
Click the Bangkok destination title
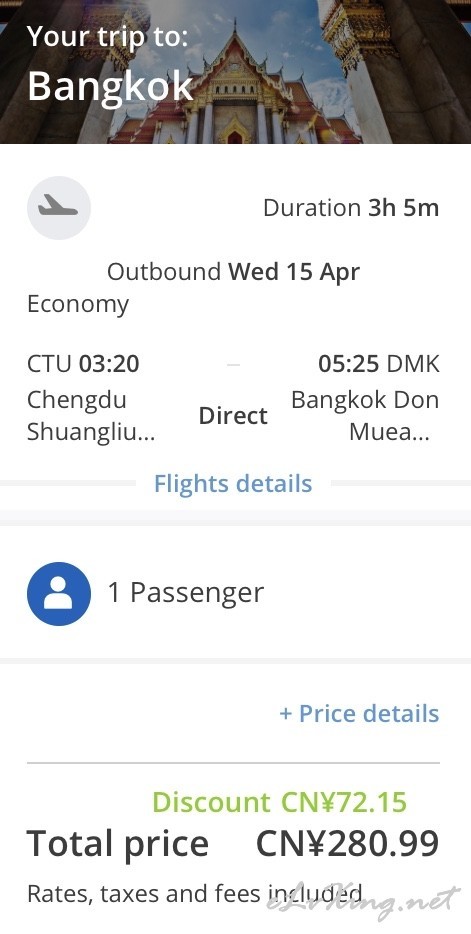pyautogui.click(x=110, y=87)
